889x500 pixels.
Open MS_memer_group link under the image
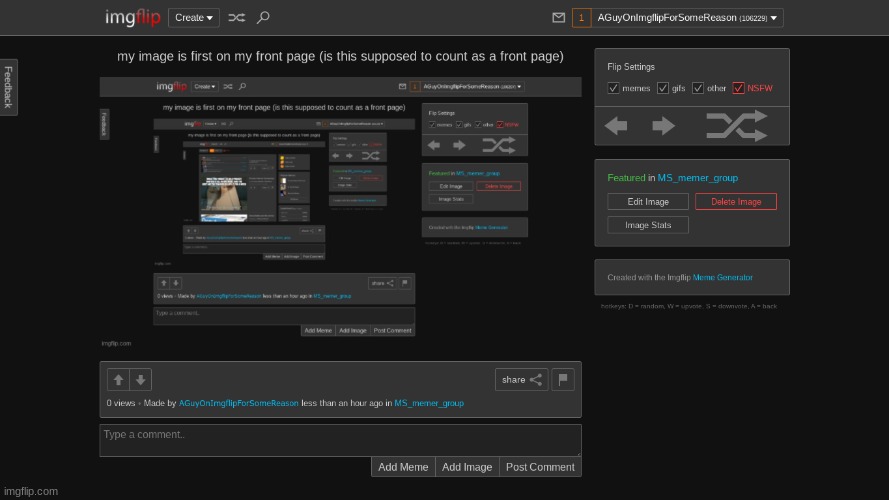(x=429, y=403)
